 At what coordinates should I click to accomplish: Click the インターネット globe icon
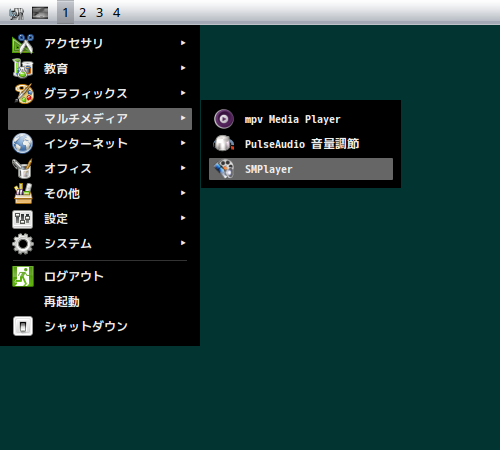pyautogui.click(x=22, y=143)
